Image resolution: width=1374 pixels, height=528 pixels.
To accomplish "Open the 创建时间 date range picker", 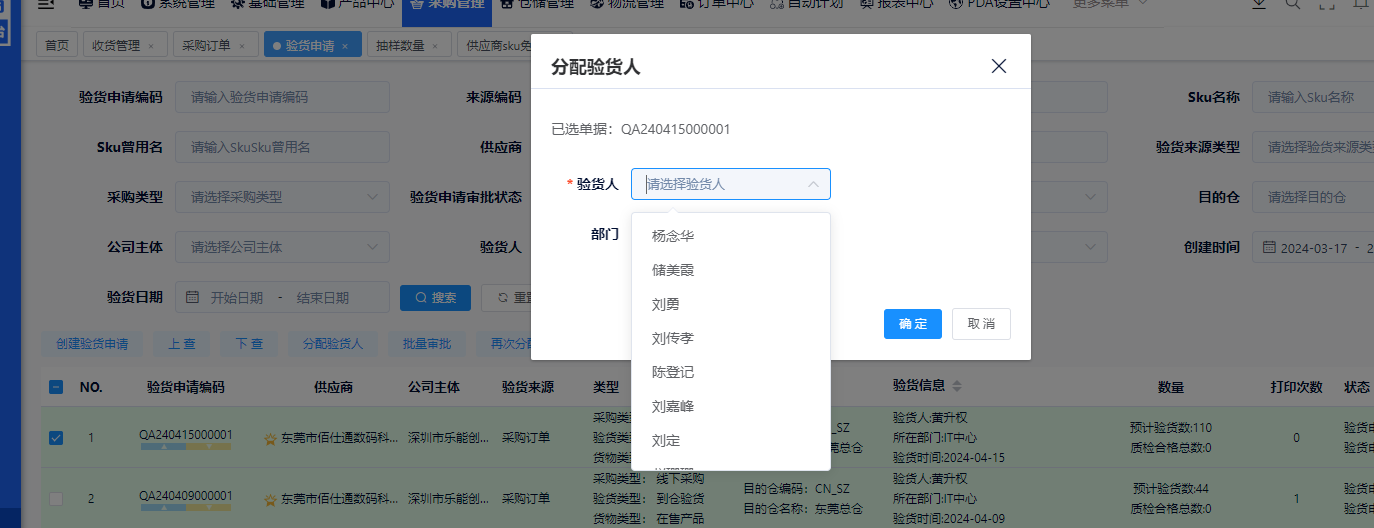I will click(1313, 247).
